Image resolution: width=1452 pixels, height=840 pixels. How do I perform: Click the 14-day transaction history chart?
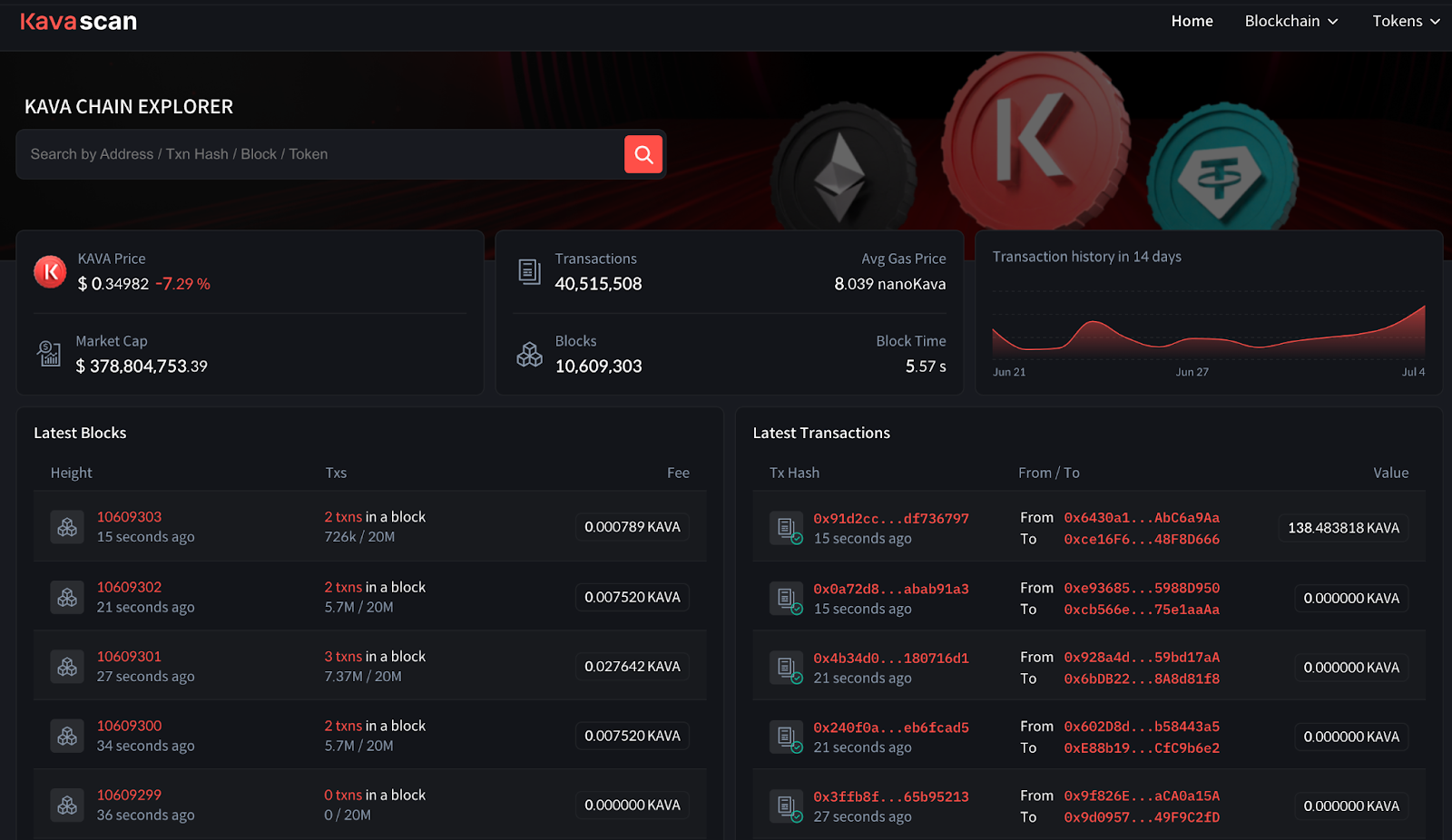click(x=1209, y=328)
